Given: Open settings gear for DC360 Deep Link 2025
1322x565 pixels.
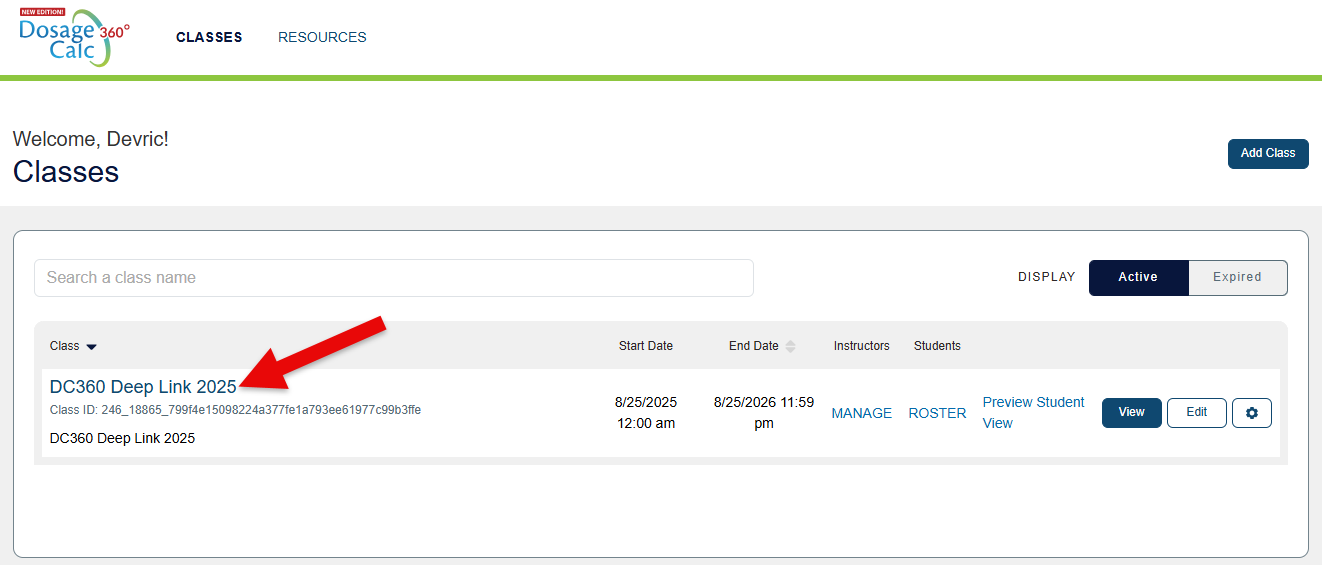Looking at the screenshot, I should pos(1251,413).
